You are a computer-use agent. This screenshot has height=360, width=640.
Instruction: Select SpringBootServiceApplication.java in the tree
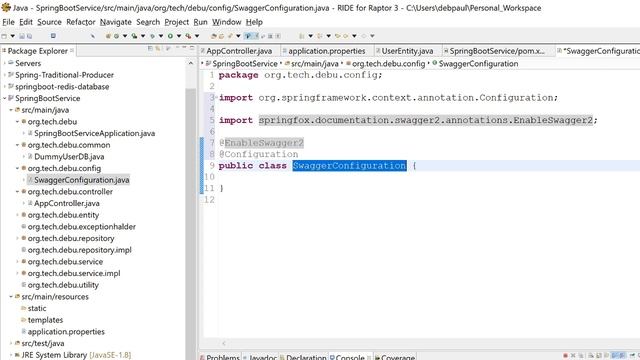point(94,133)
